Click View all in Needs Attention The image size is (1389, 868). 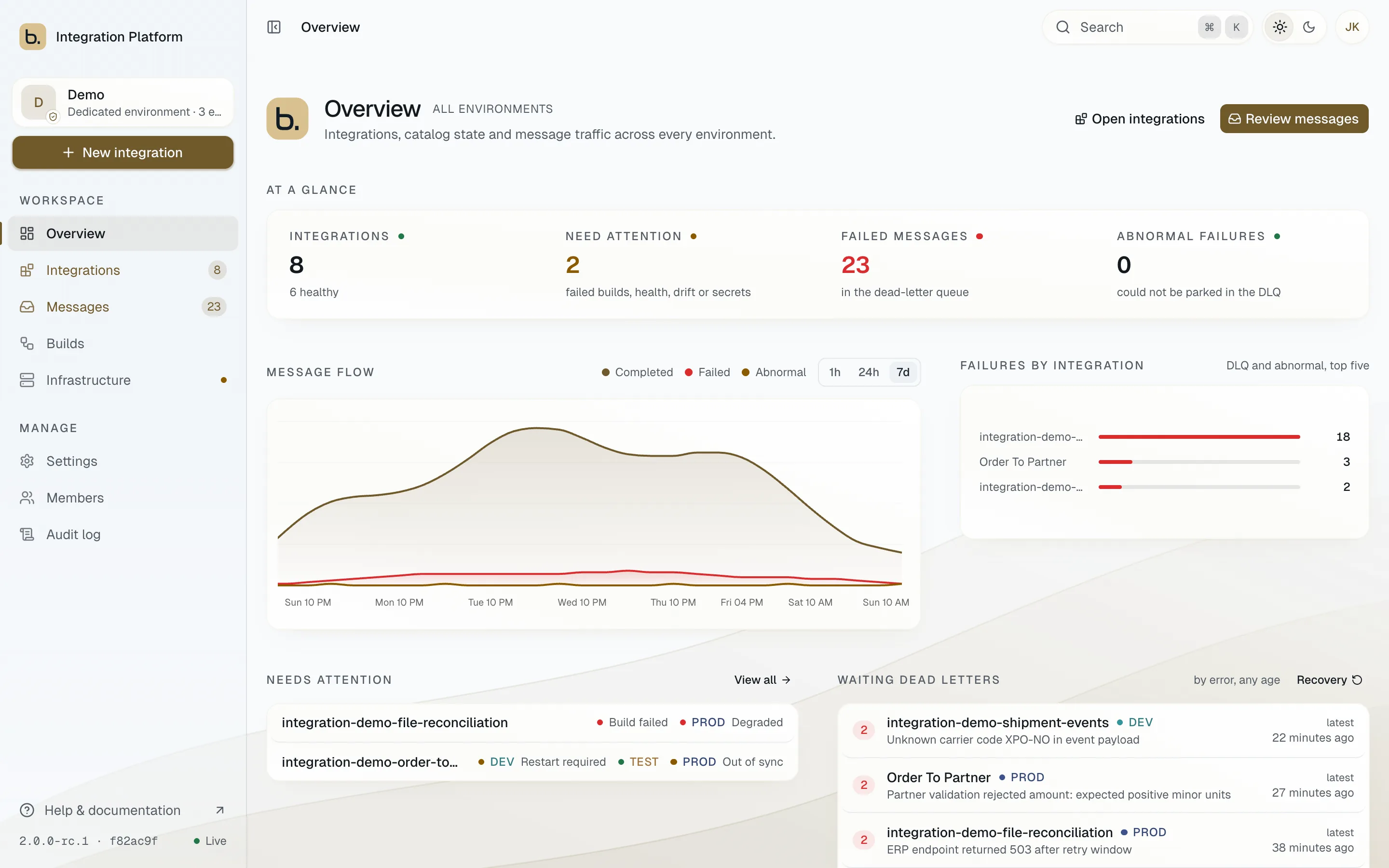click(762, 680)
